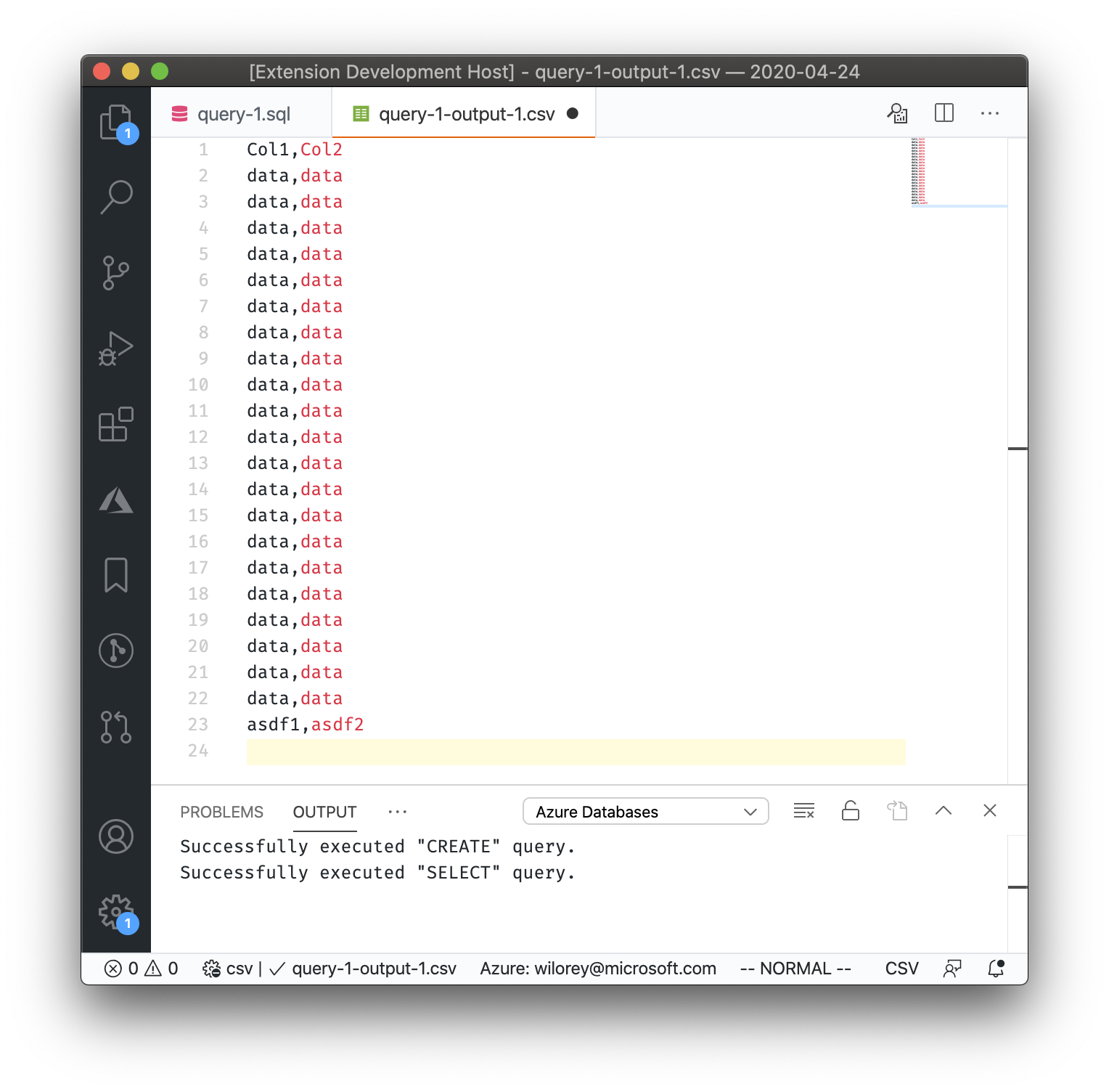This screenshot has height=1092, width=1109.
Task: Click the errors and warnings status indicator
Action: 142,968
